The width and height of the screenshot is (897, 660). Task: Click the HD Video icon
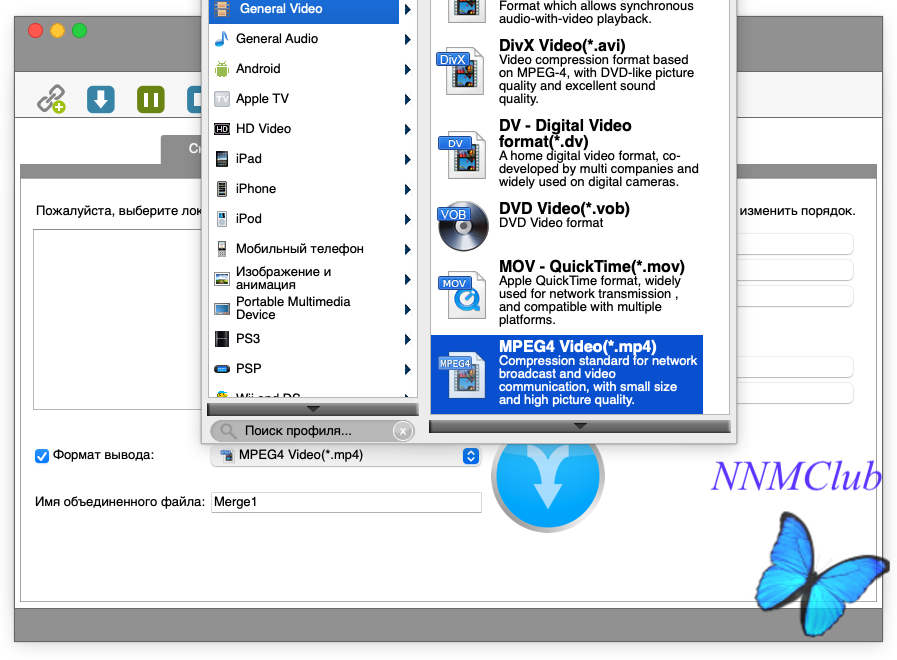click(221, 129)
